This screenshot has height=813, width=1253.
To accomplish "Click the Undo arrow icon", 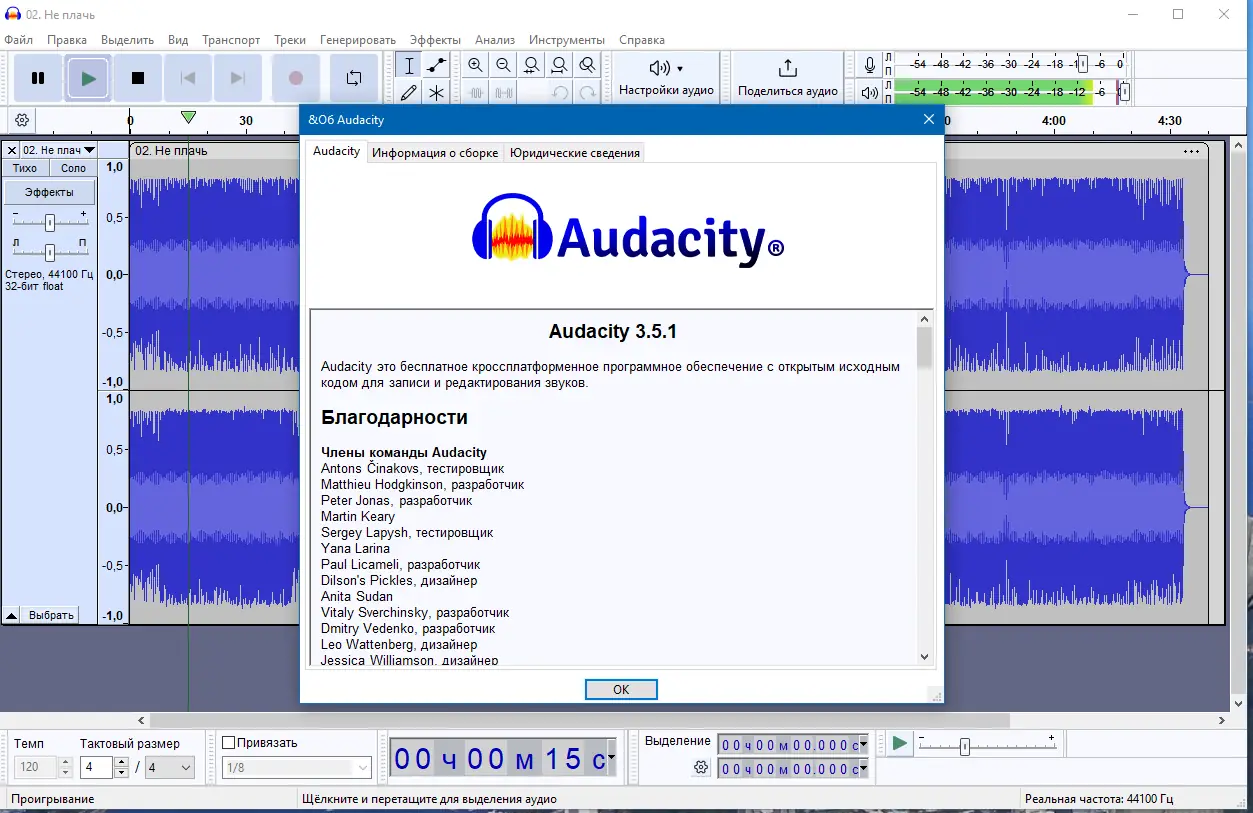I will click(560, 93).
